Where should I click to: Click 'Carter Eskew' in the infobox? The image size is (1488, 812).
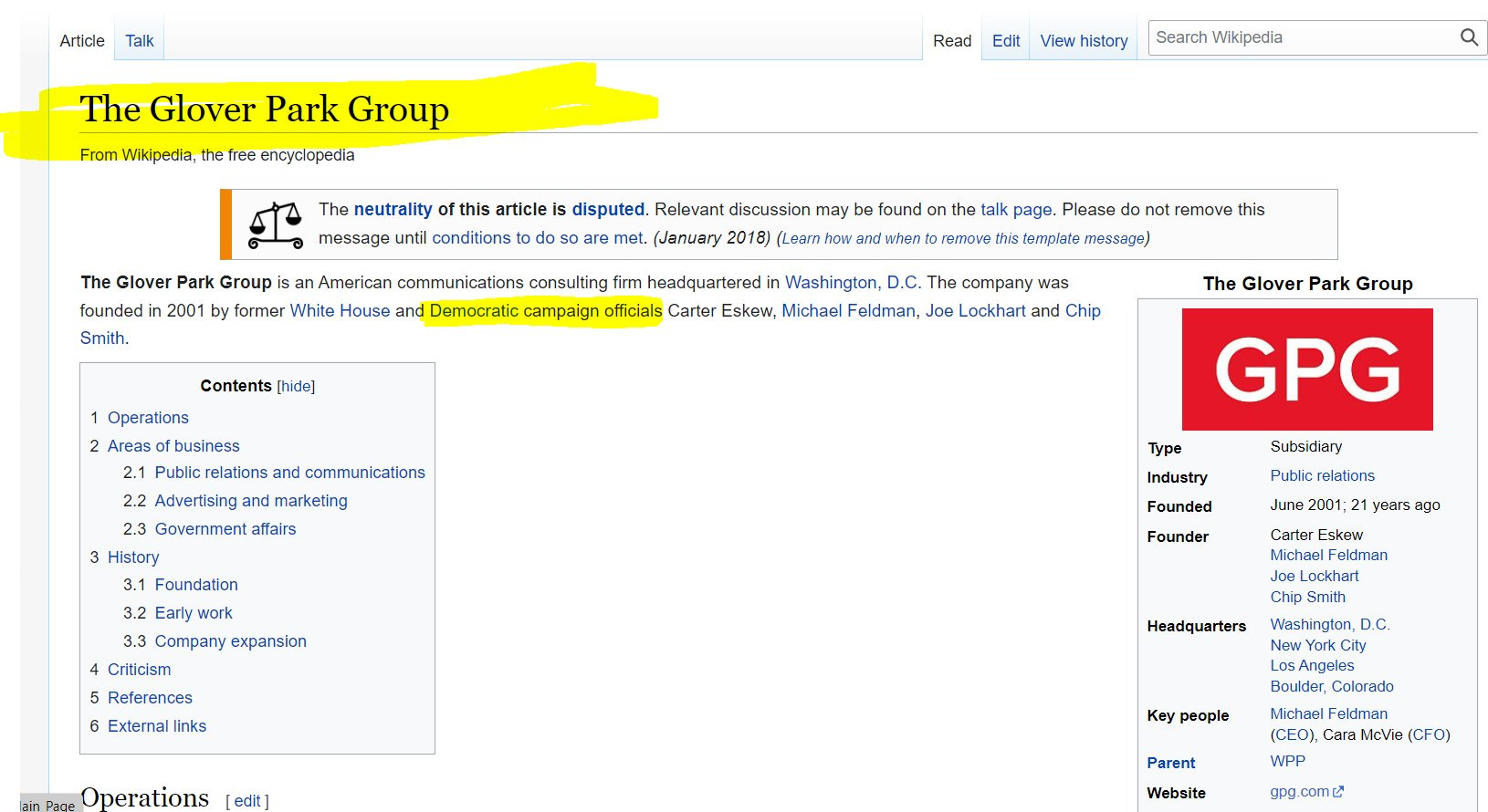1316,535
